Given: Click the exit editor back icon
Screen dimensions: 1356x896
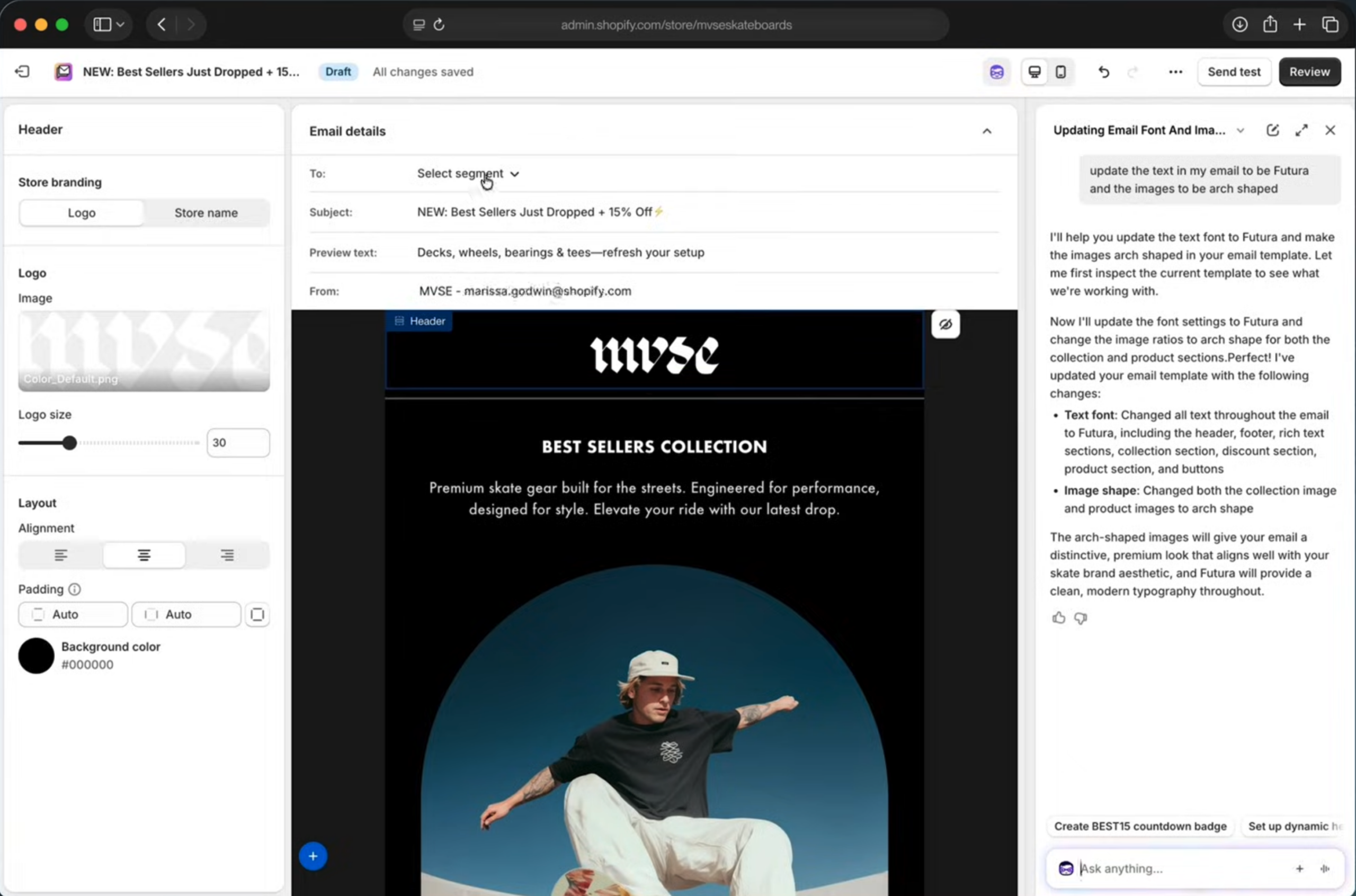Looking at the screenshot, I should click(22, 71).
